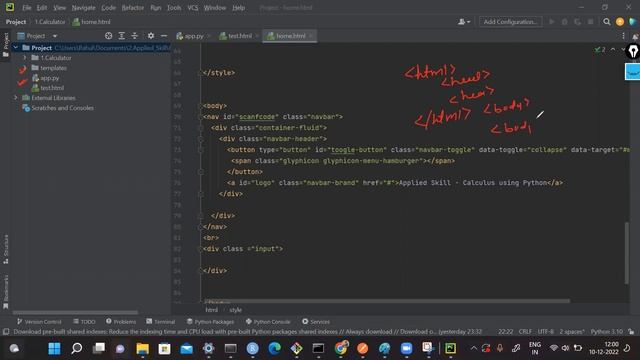Open the Python Console tool window
Viewport: 640px width, 360px height.
click(268, 322)
